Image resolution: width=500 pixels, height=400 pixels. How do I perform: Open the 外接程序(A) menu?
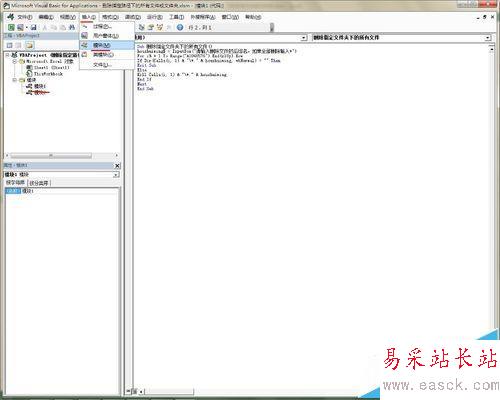(x=203, y=17)
